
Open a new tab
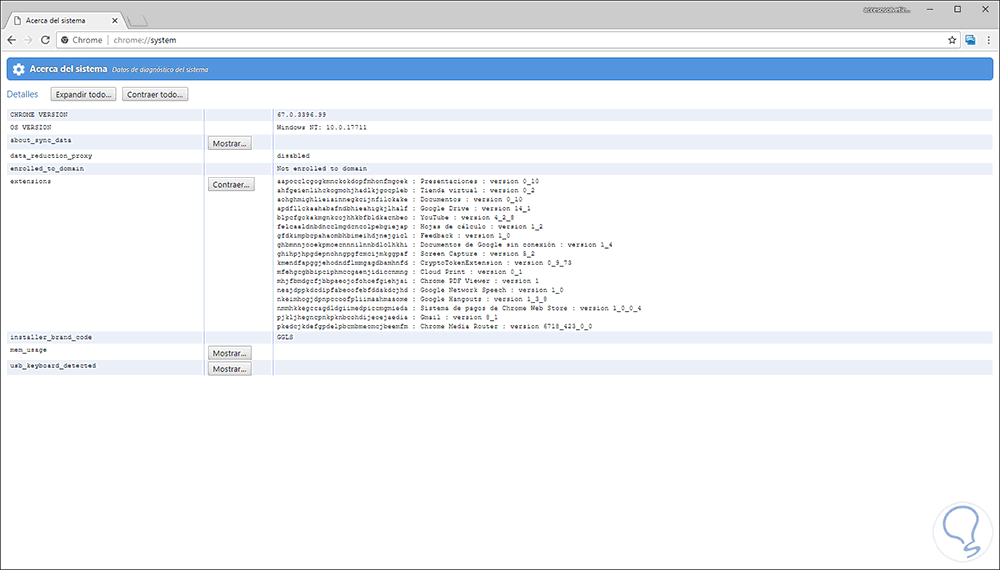pos(137,22)
